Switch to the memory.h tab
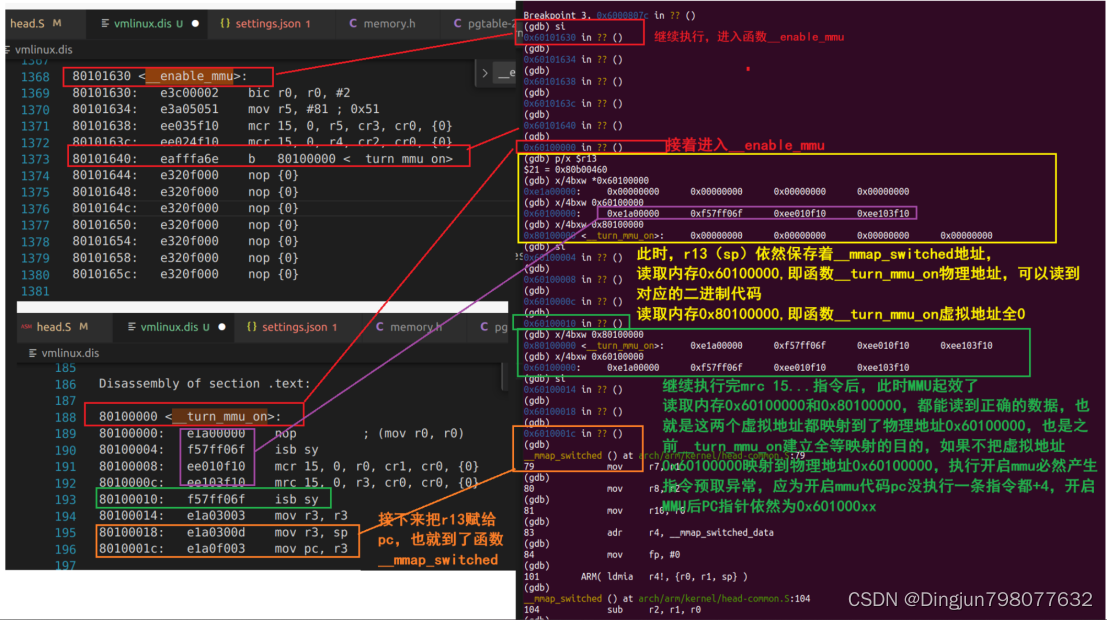 tap(392, 24)
